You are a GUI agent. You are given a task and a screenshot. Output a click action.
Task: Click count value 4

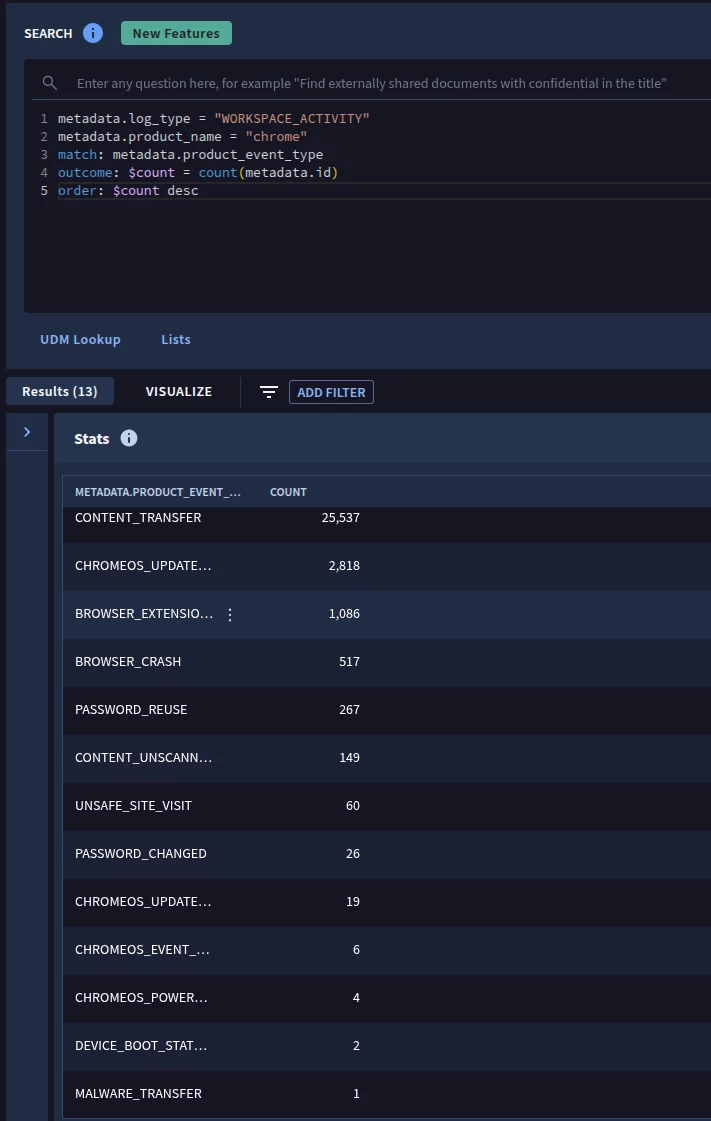point(356,997)
